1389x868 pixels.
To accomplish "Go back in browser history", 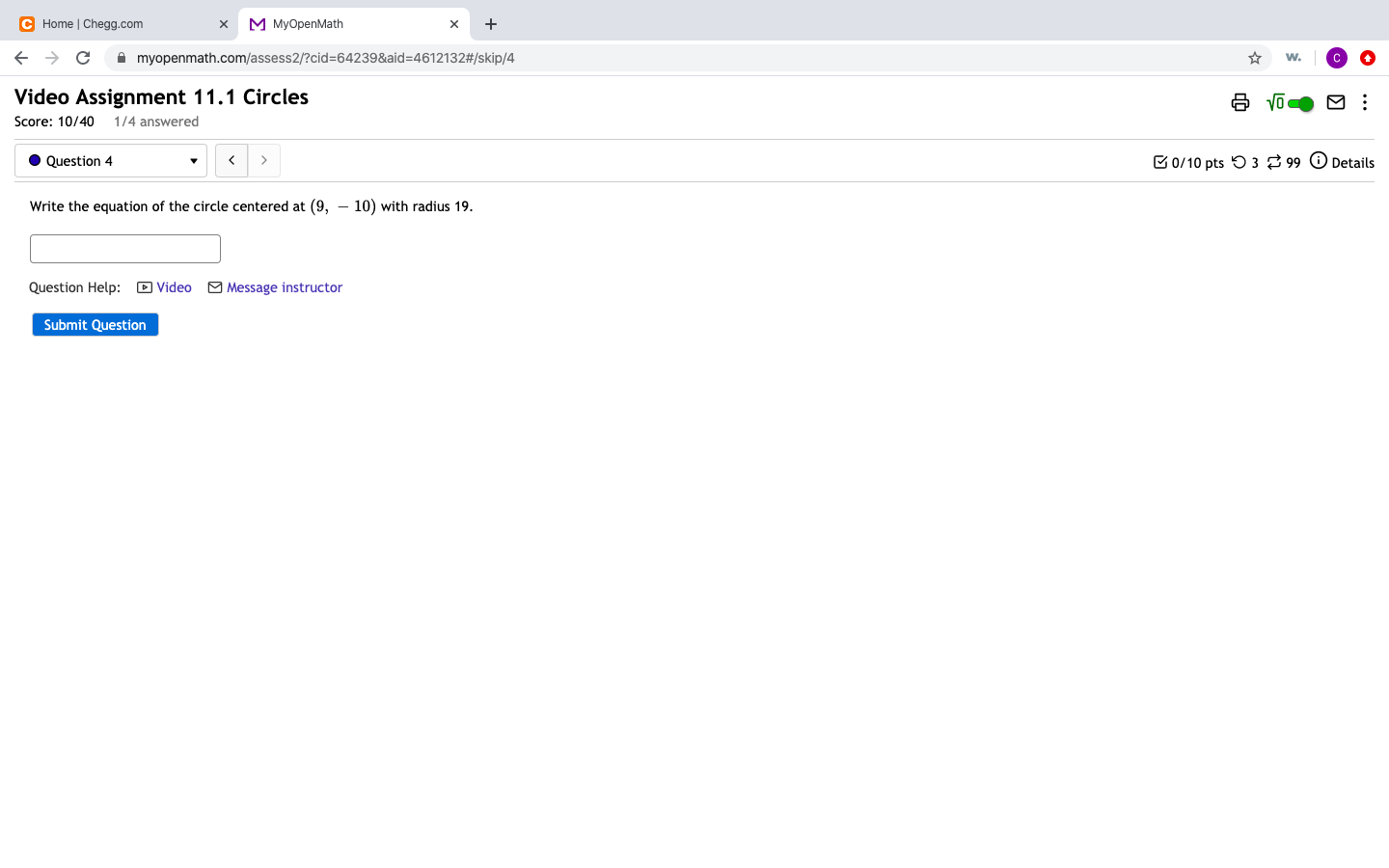I will pyautogui.click(x=21, y=58).
